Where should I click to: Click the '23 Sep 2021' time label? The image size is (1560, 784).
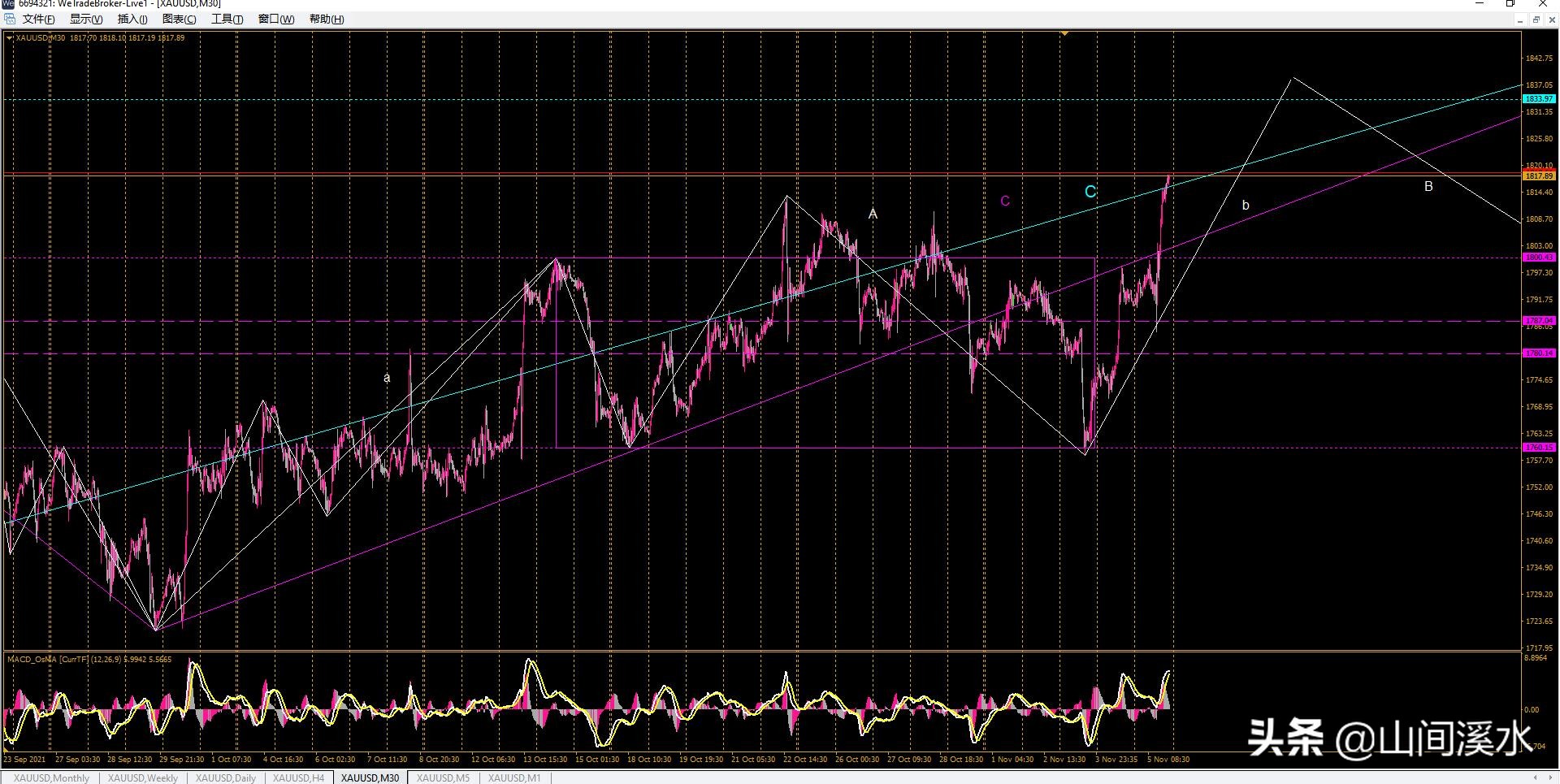tap(25, 760)
